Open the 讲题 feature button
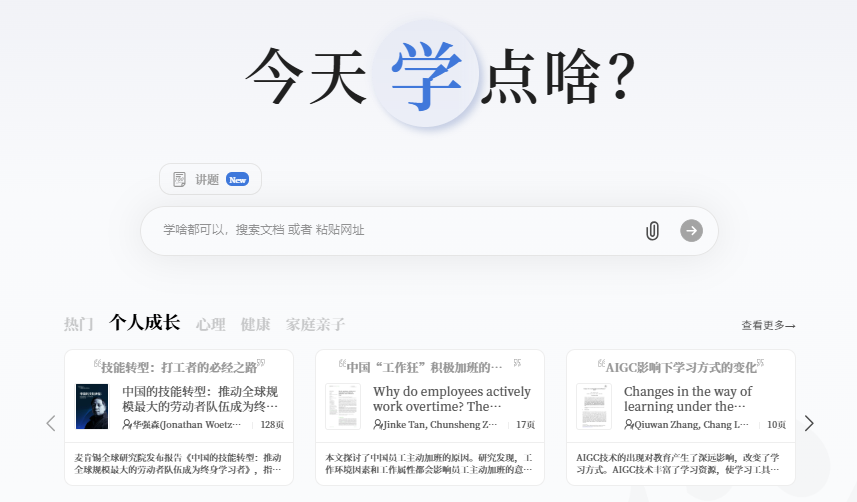The image size is (857, 502). click(x=210, y=179)
